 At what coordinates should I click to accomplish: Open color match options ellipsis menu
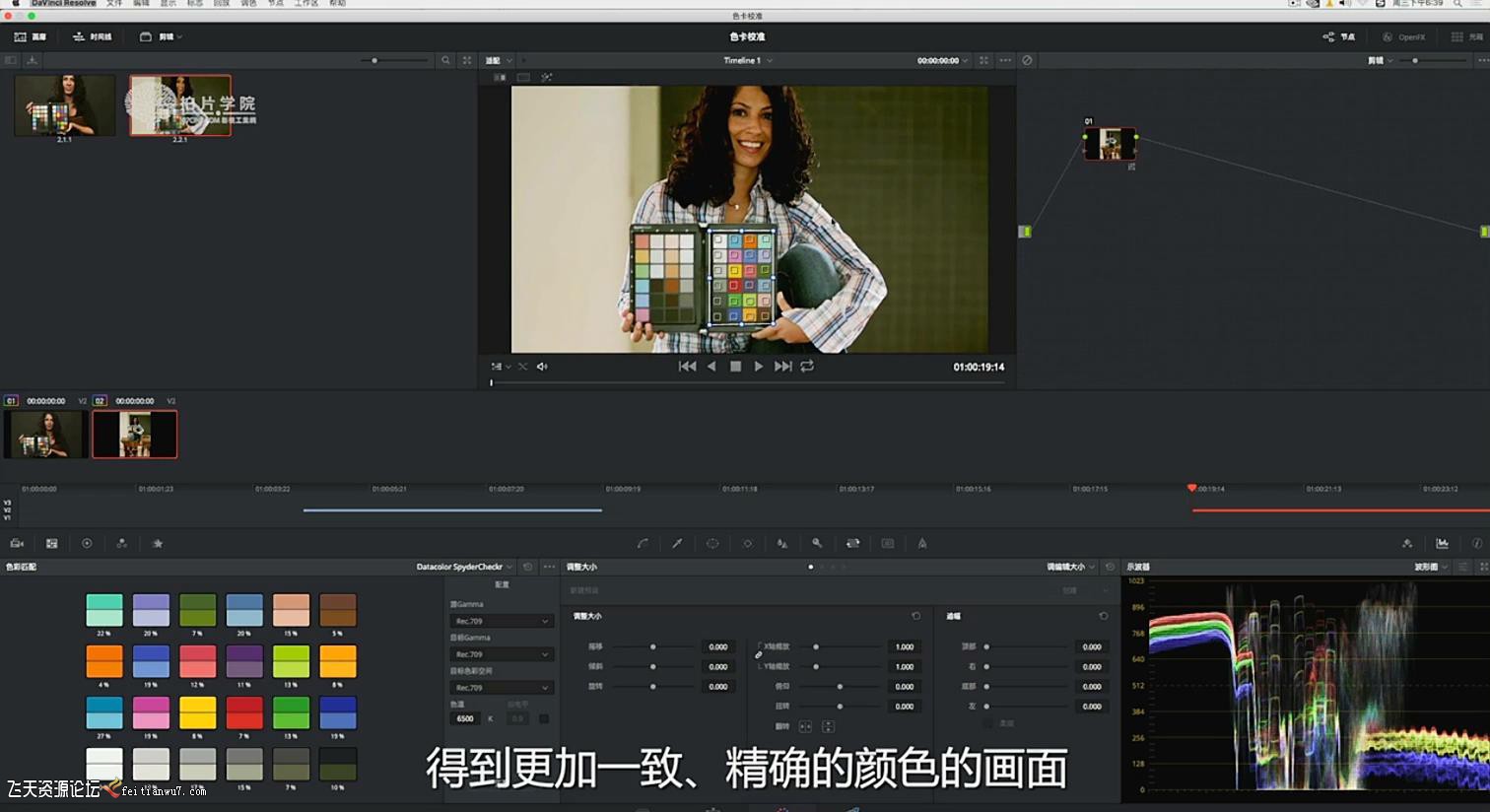click(549, 567)
